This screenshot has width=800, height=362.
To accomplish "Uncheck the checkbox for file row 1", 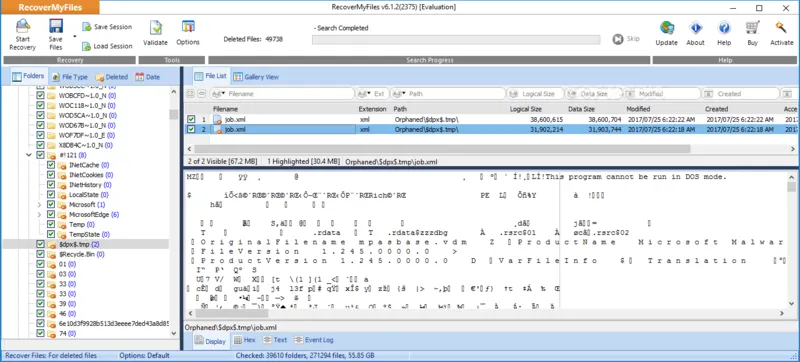I will coord(191,119).
